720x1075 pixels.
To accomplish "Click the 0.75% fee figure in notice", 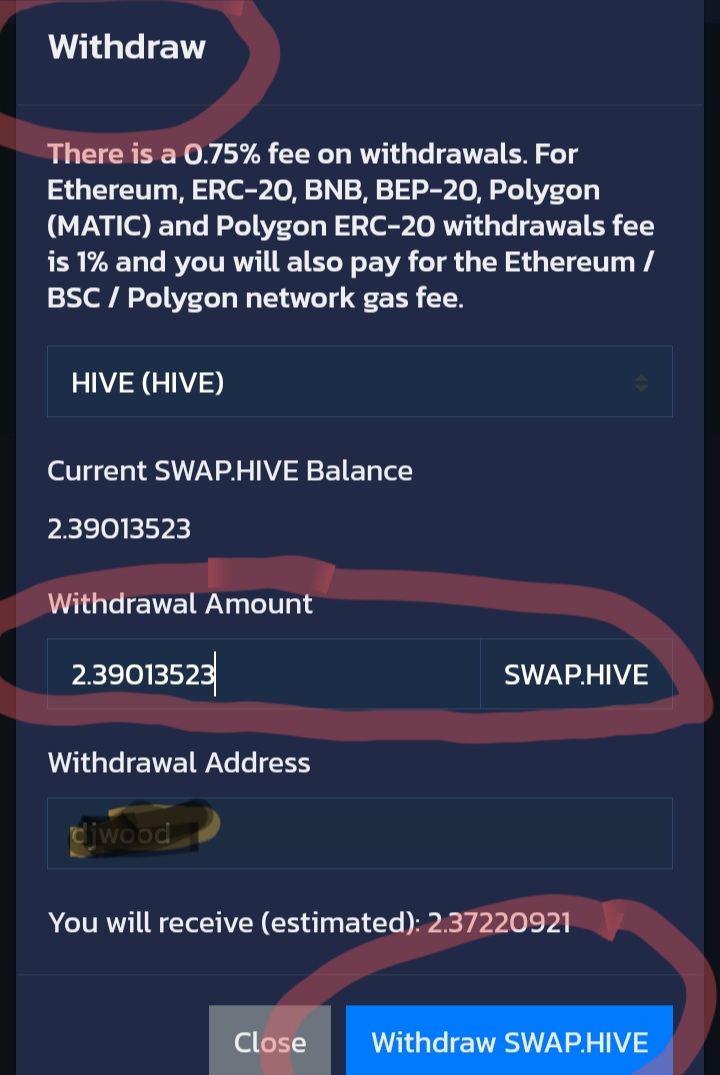I will [x=222, y=154].
